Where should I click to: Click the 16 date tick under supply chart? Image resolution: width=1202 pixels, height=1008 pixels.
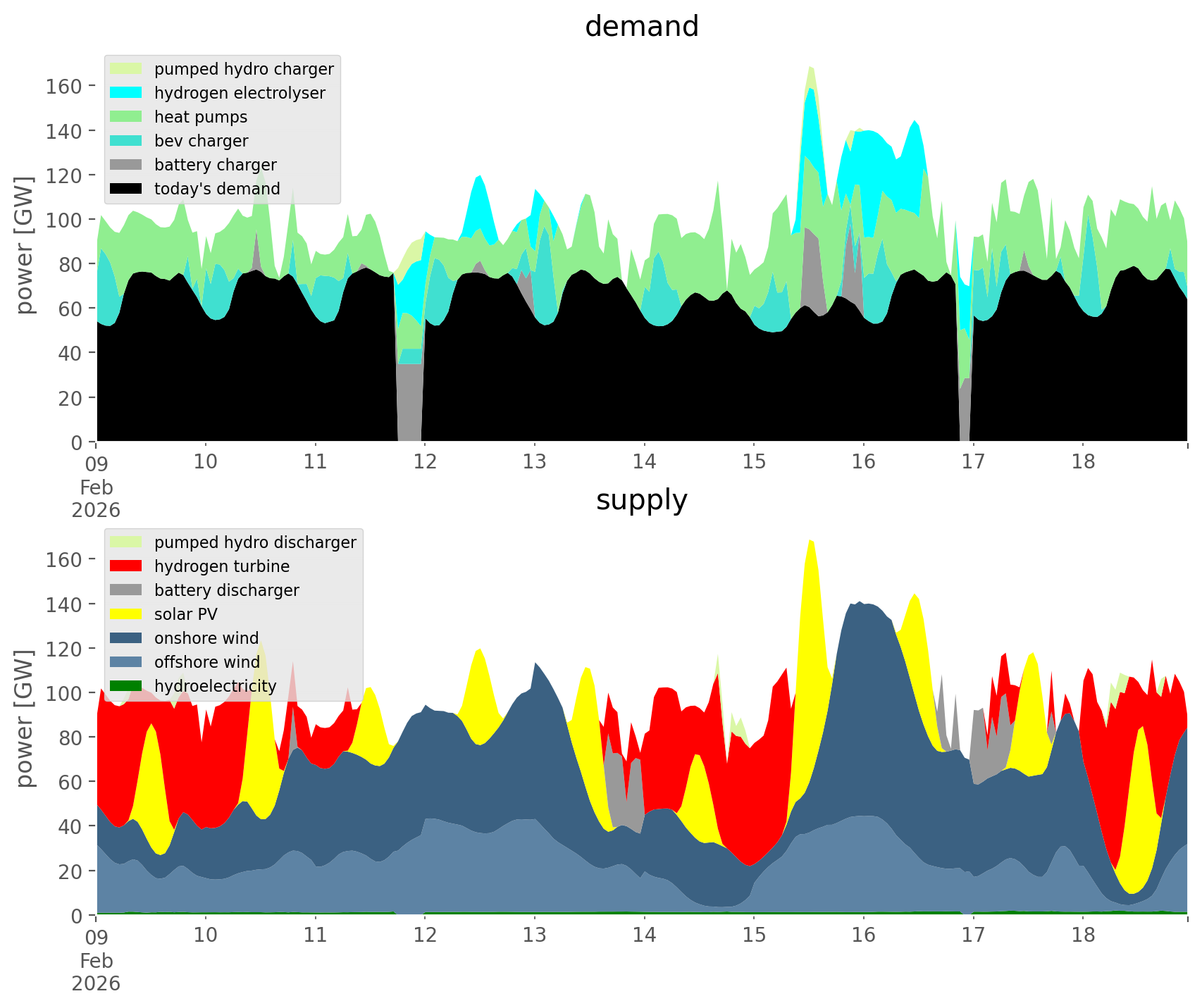point(863,935)
